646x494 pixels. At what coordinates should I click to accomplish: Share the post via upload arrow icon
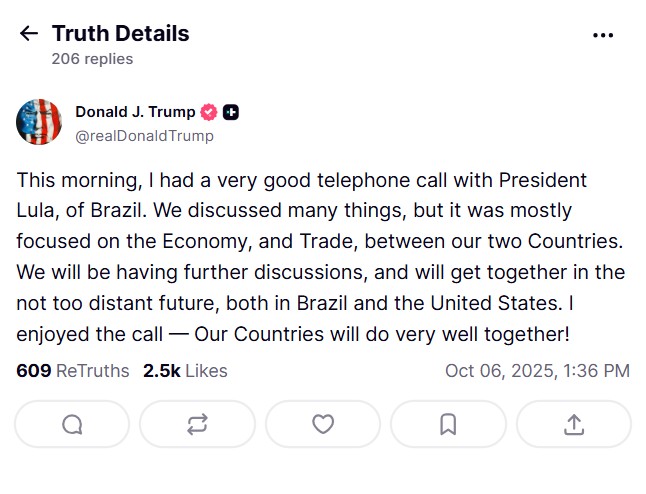point(573,424)
